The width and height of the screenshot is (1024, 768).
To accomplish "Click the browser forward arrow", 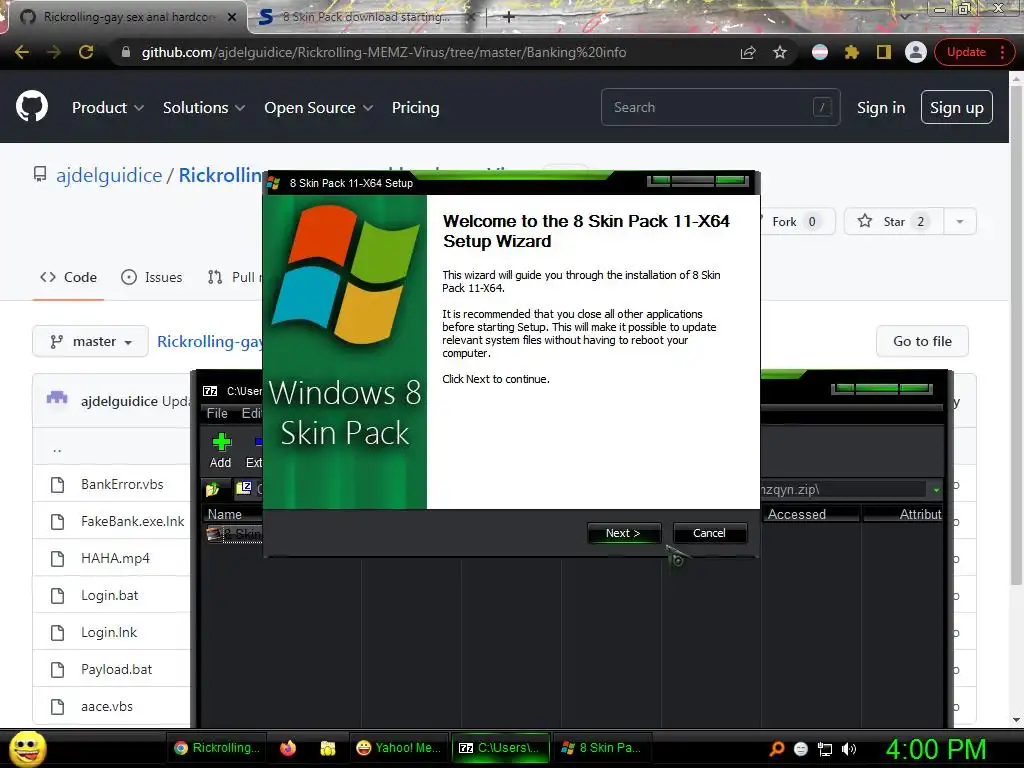I will point(54,52).
